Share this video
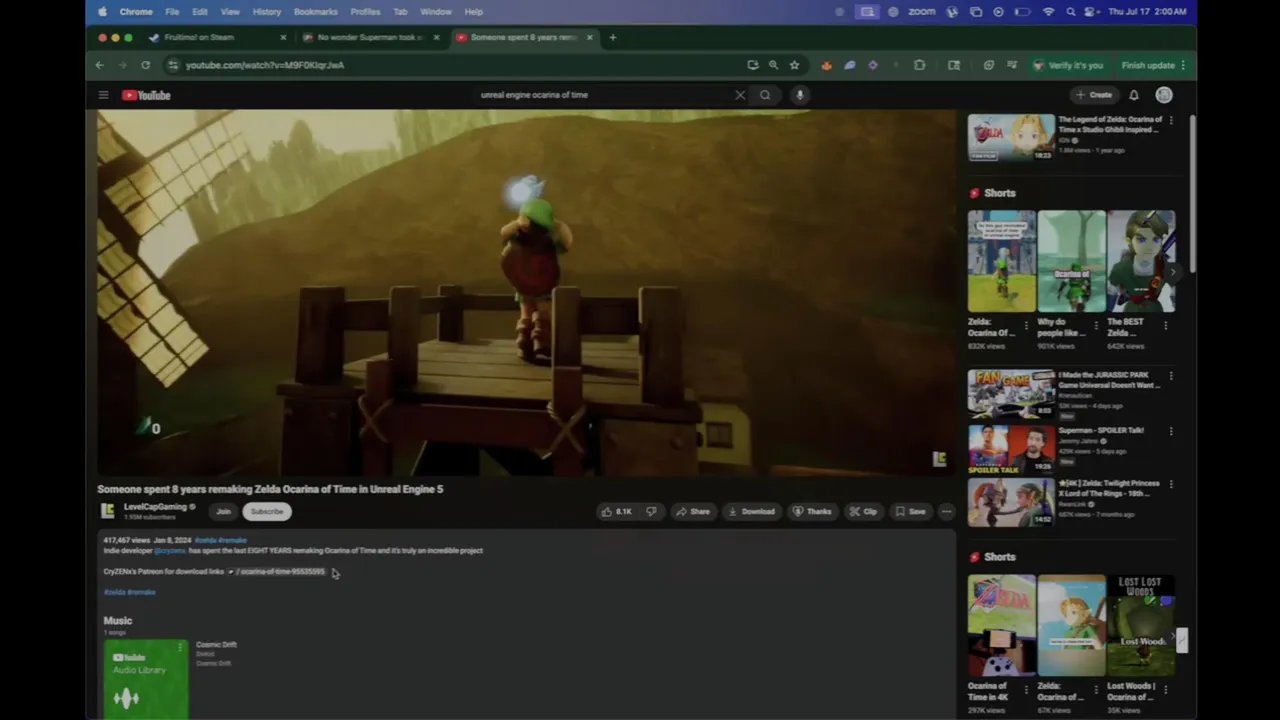This screenshot has height=720, width=1280. 692,511
